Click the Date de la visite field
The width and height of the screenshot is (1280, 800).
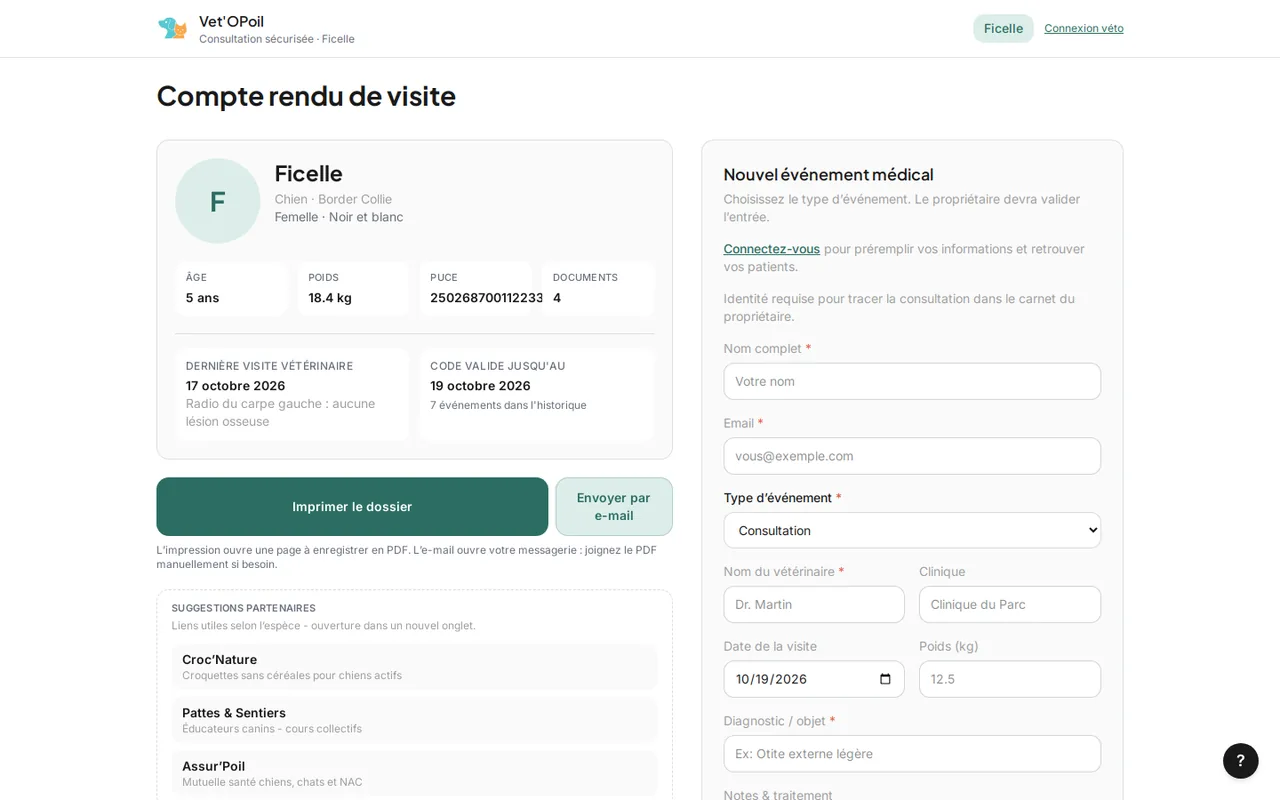814,679
